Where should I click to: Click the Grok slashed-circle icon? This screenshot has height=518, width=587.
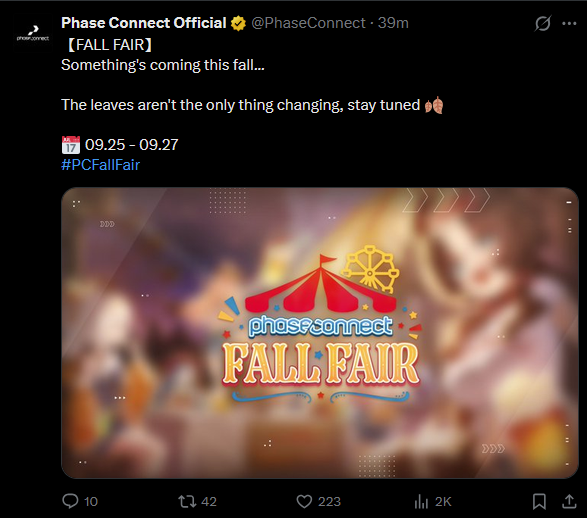pos(542,24)
